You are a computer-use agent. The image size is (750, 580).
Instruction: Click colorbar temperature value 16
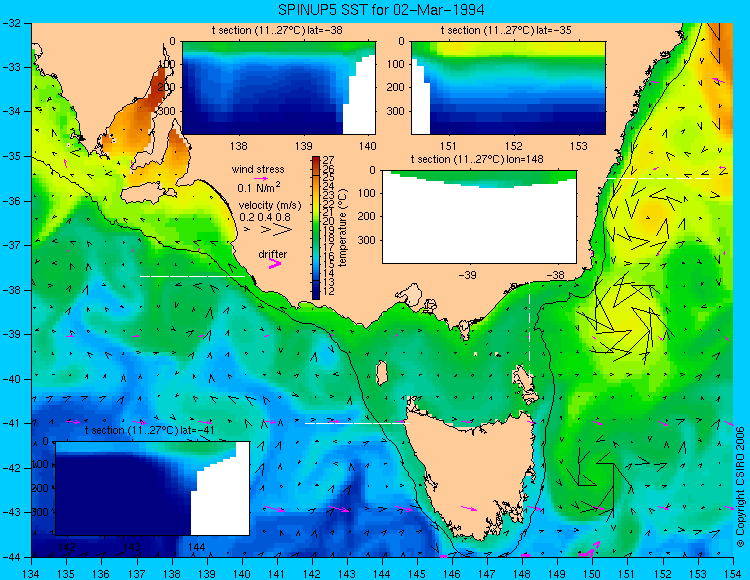[x=328, y=256]
